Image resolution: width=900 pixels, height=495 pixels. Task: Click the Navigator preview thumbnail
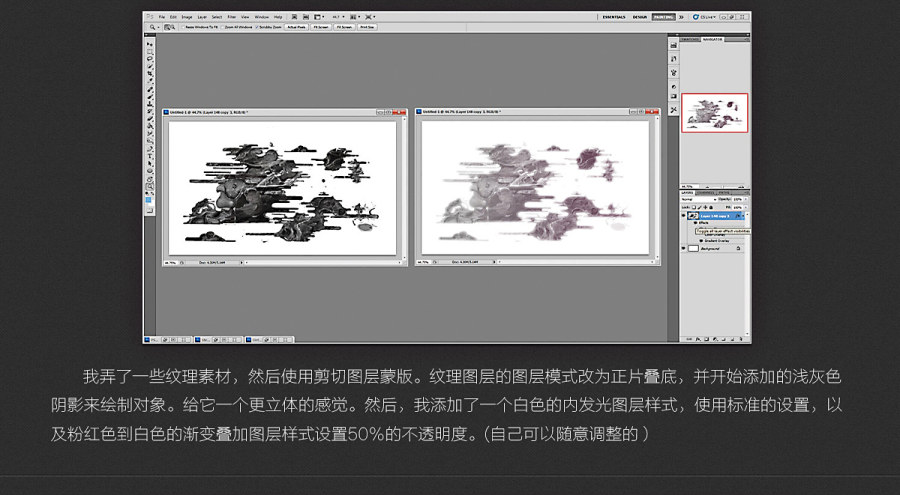715,113
